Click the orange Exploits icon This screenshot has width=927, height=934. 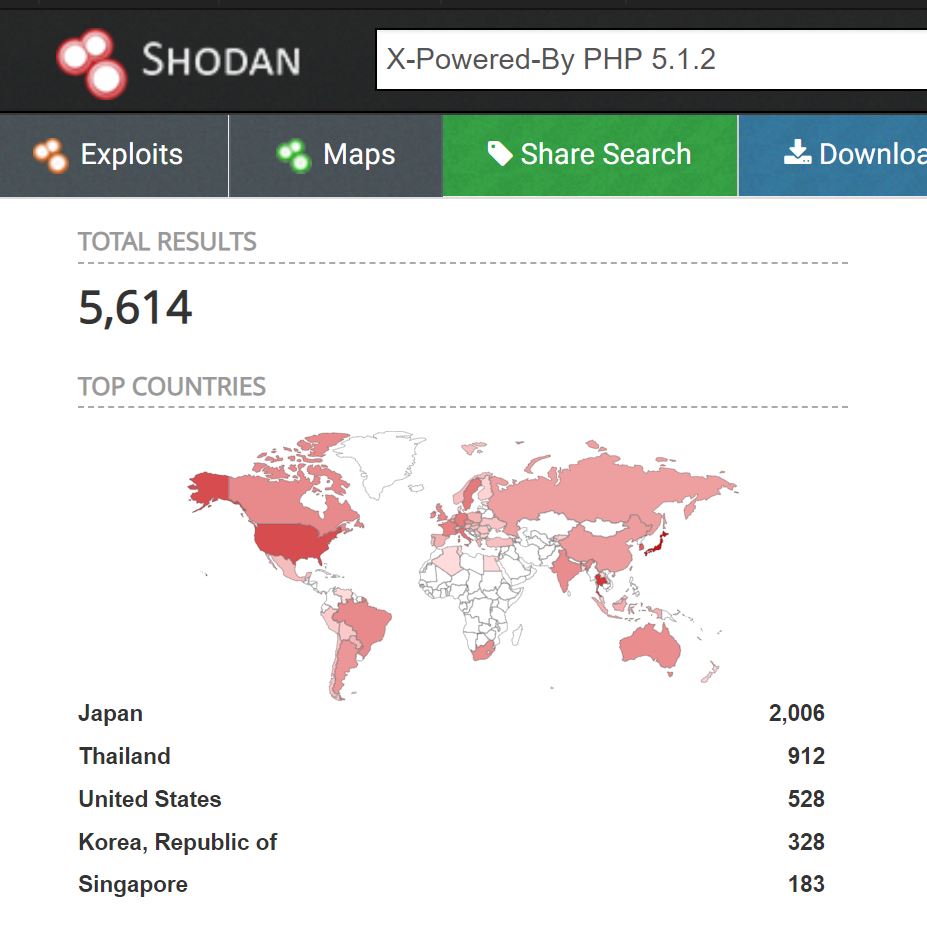pos(50,155)
